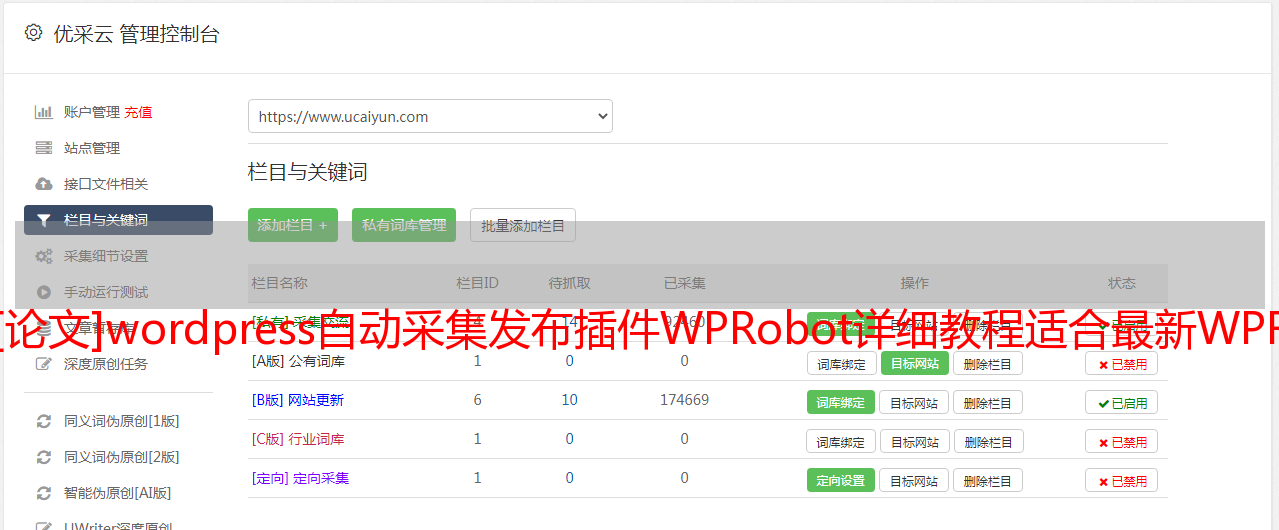The height and width of the screenshot is (530, 1279).
Task: Toggle the 已禁用 status for 定向采集
Action: pos(1122,481)
